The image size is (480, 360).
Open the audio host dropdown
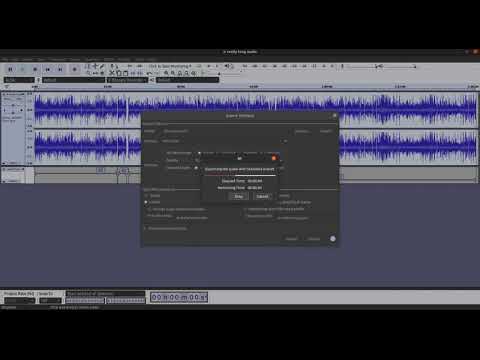pos(19,80)
